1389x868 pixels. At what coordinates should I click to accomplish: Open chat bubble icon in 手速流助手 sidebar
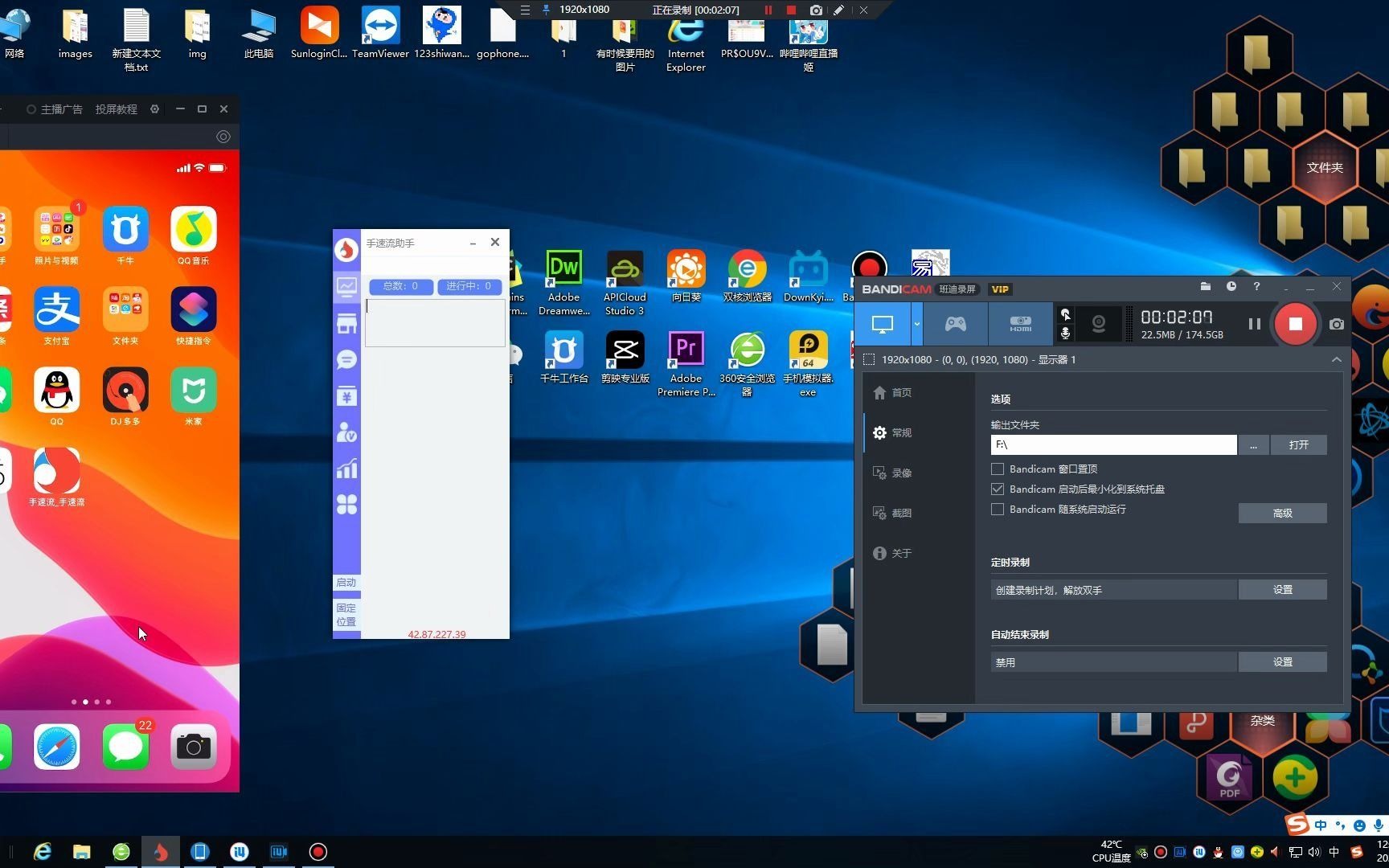[x=346, y=359]
